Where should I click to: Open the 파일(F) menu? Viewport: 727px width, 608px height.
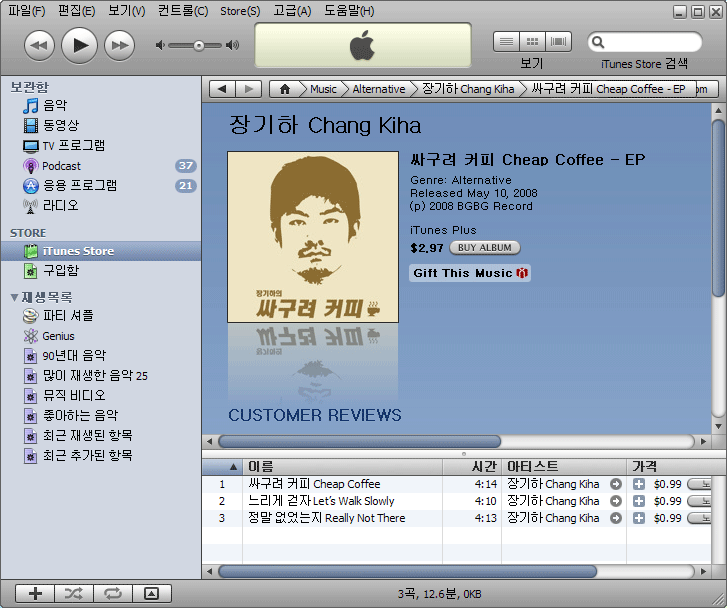click(26, 11)
